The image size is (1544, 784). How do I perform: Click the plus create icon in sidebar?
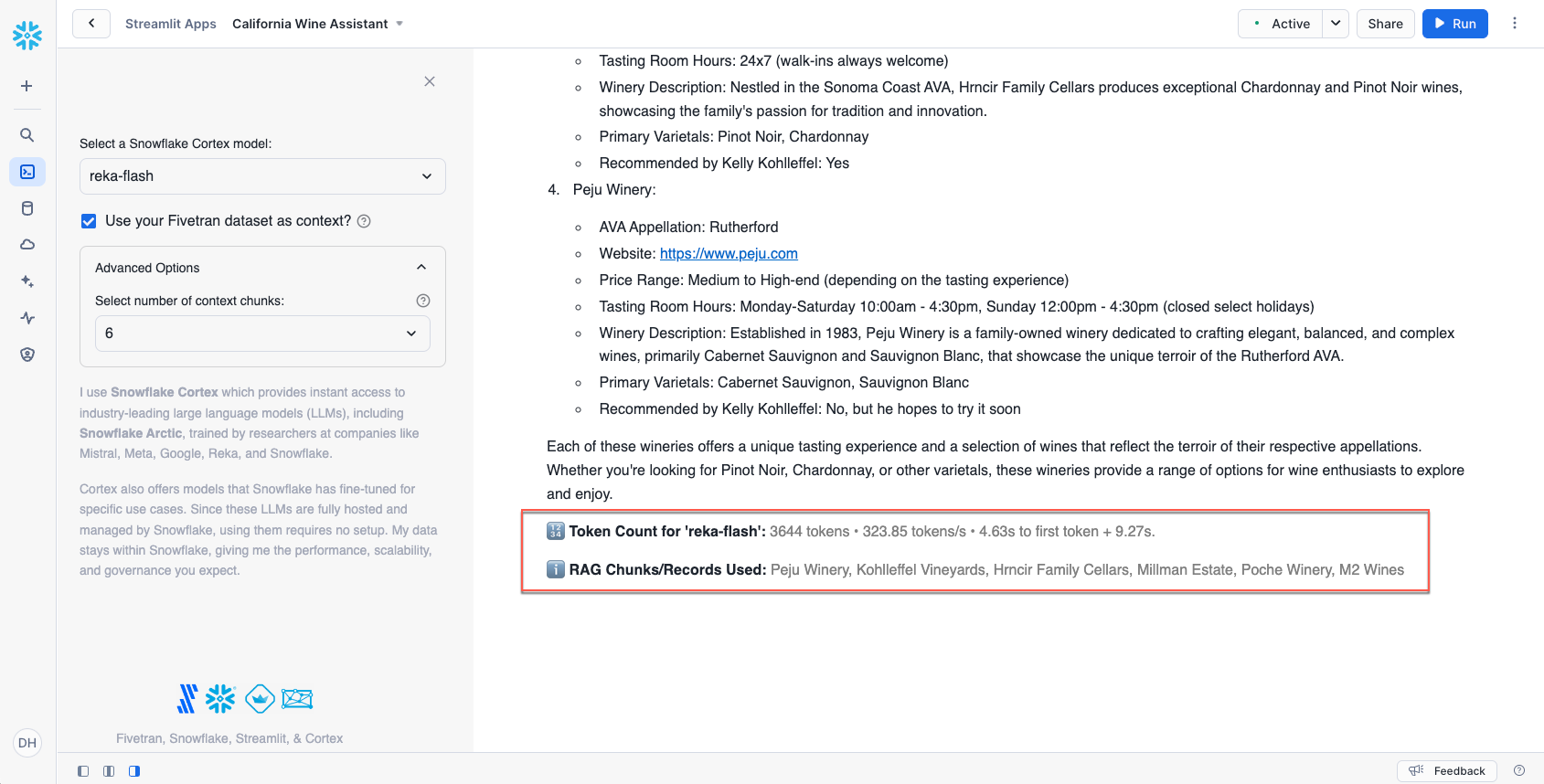pos(27,86)
